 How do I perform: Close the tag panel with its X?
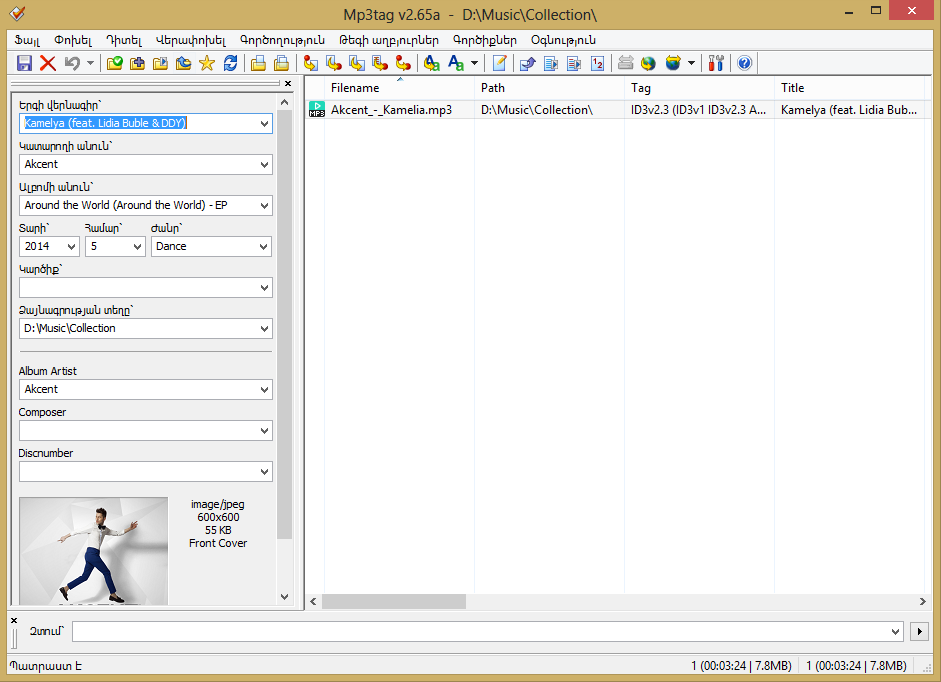(x=288, y=83)
